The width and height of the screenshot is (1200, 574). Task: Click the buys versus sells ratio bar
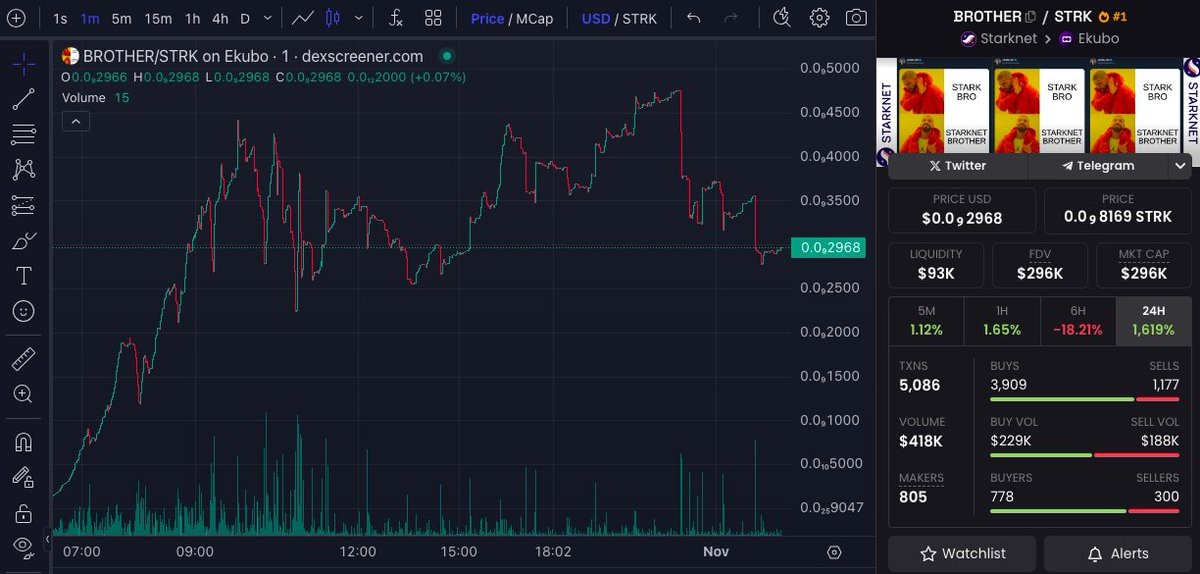pyautogui.click(x=1085, y=399)
